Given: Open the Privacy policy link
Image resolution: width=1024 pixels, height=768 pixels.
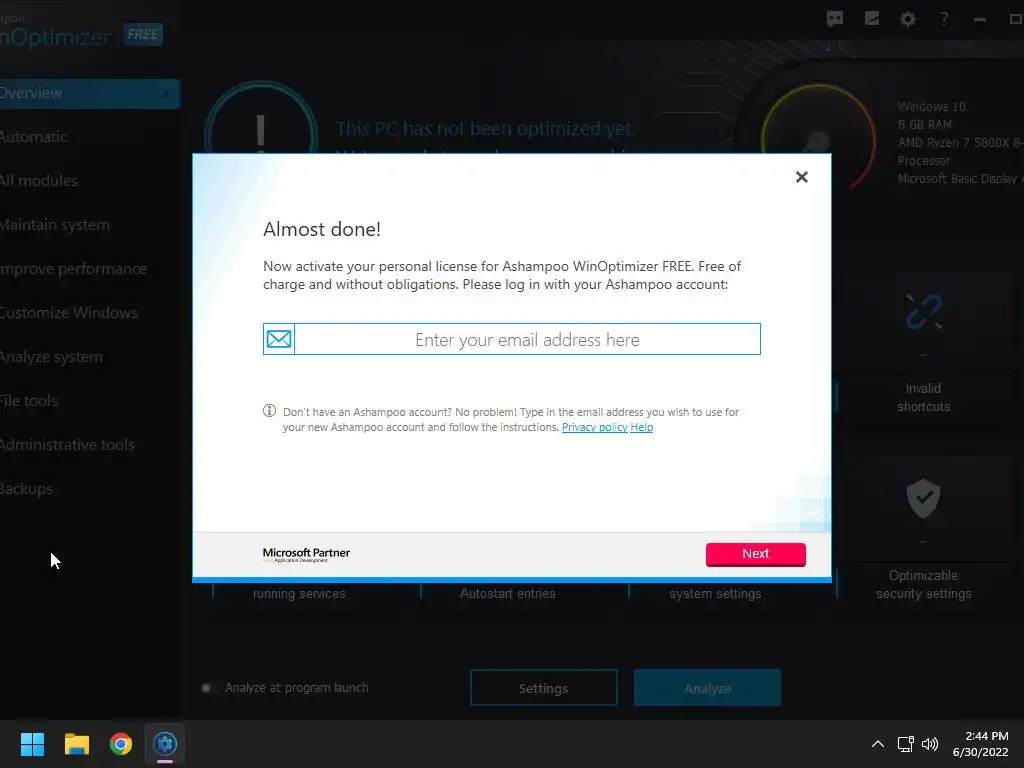Looking at the screenshot, I should point(594,427).
